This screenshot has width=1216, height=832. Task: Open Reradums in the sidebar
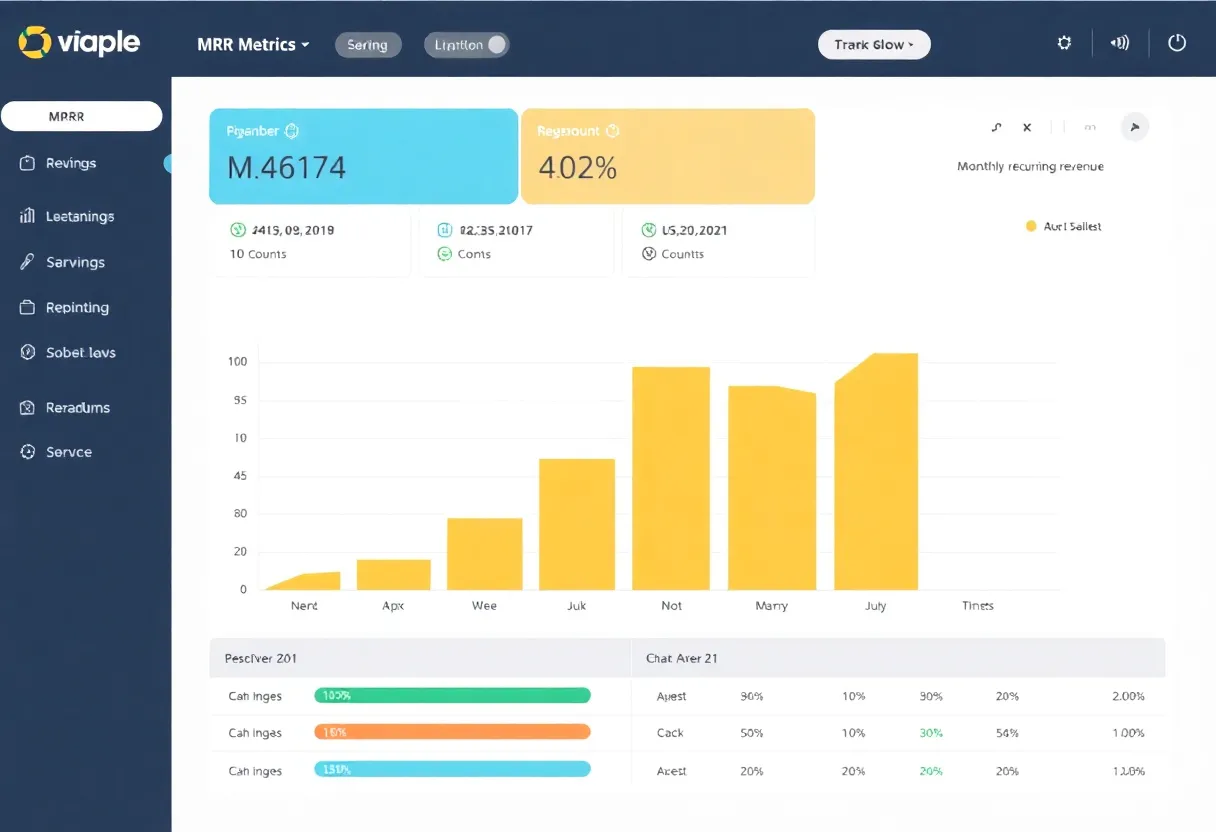[x=78, y=407]
